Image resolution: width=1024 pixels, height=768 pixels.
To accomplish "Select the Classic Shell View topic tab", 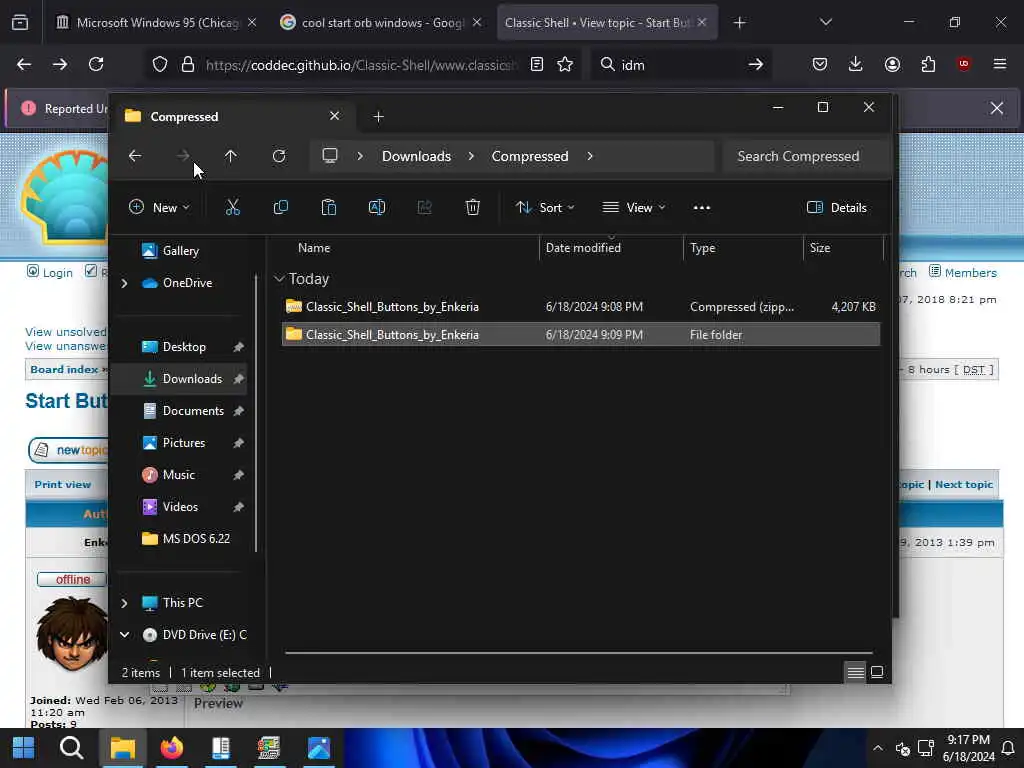I will point(606,22).
